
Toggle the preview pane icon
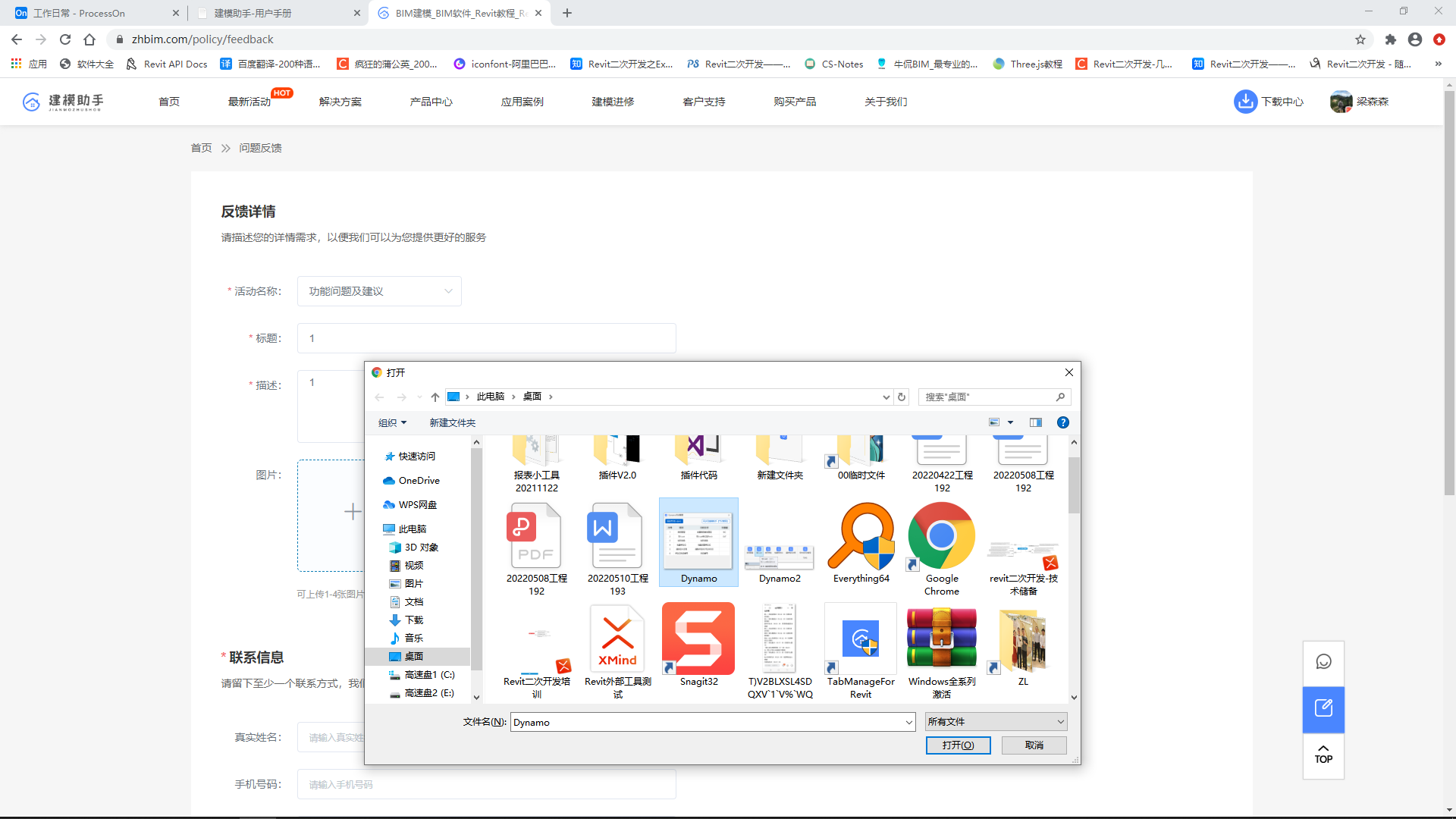[1035, 422]
